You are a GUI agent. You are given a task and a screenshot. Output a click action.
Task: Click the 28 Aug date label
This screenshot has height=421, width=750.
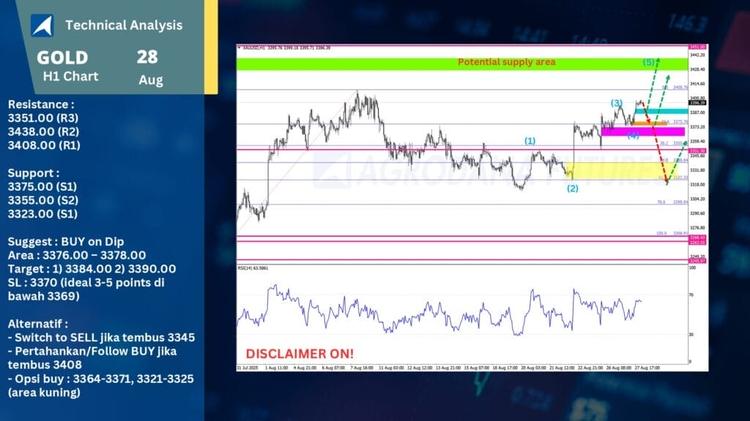[x=149, y=66]
